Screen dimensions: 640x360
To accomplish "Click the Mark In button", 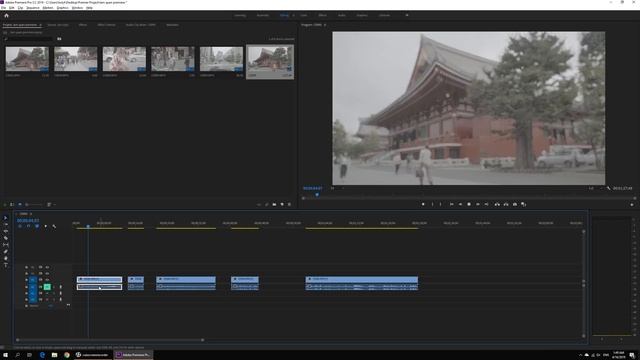I will point(433,204).
